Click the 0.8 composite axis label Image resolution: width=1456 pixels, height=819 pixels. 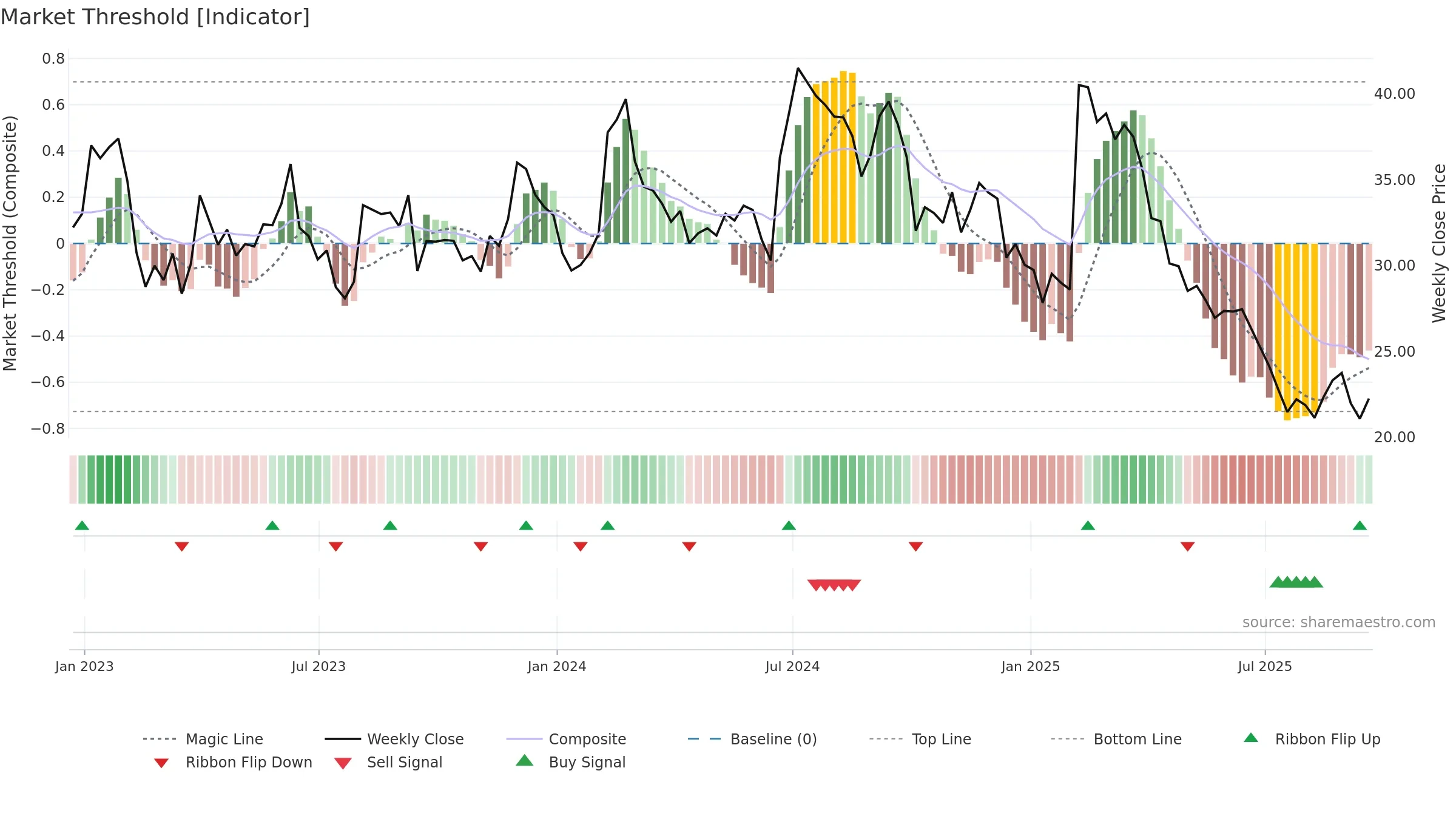click(53, 59)
